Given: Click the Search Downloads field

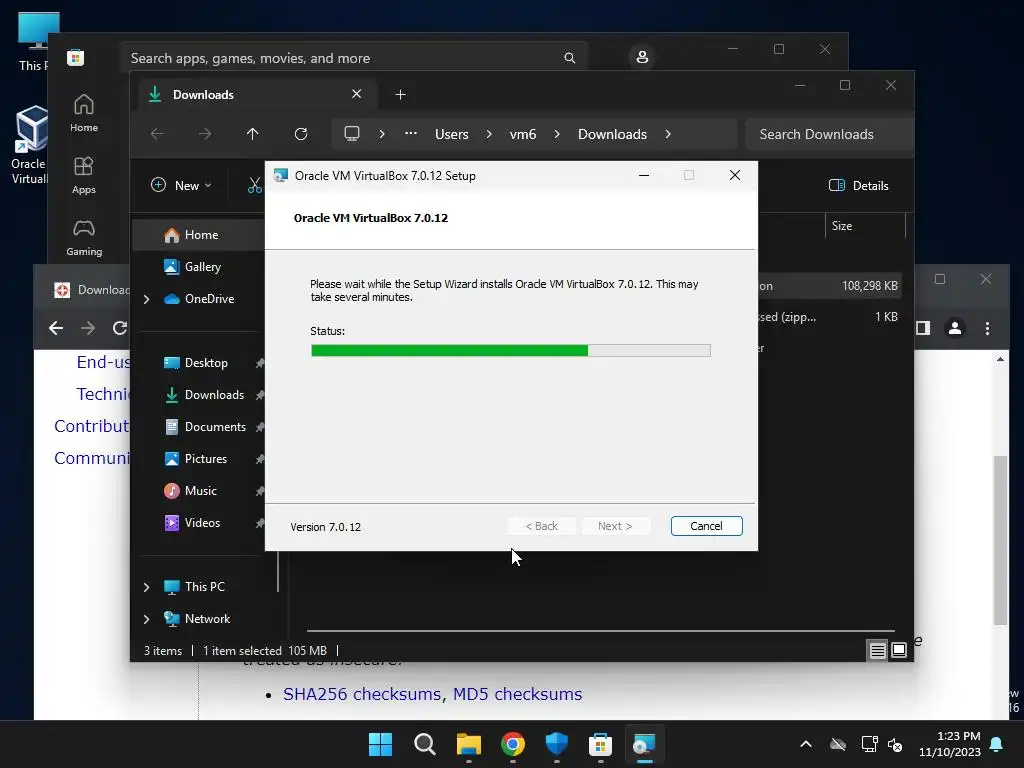Looking at the screenshot, I should click(829, 134).
